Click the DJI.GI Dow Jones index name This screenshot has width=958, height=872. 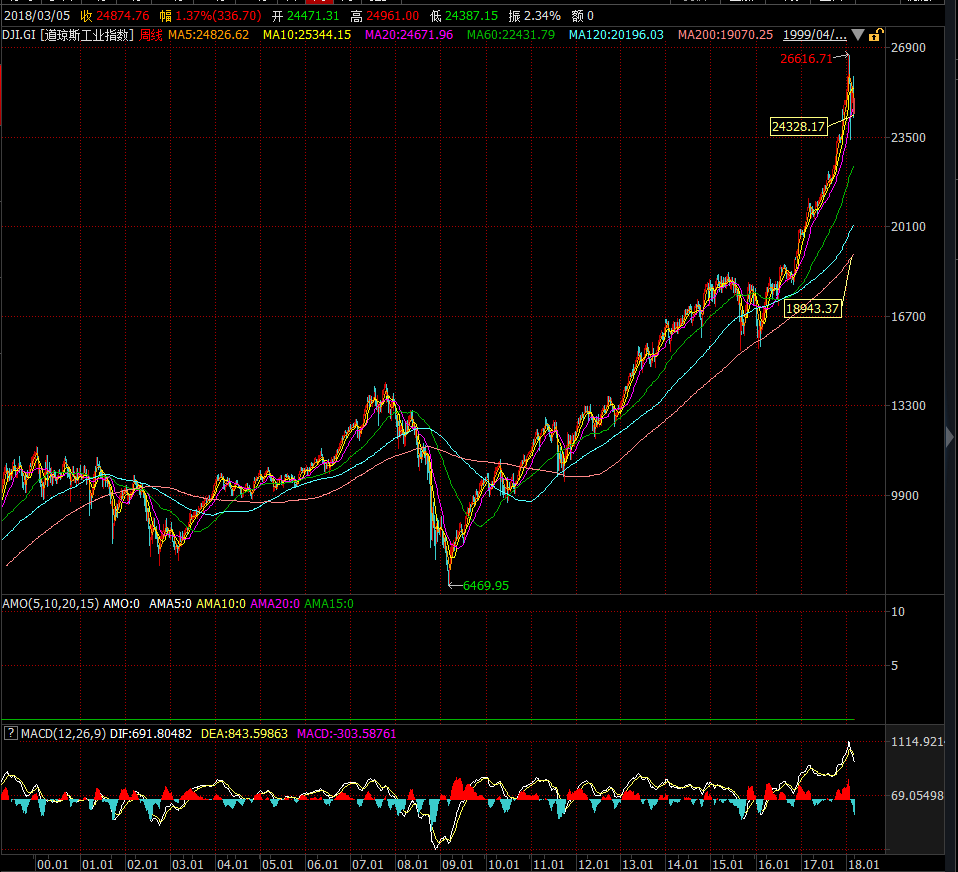(x=68, y=35)
